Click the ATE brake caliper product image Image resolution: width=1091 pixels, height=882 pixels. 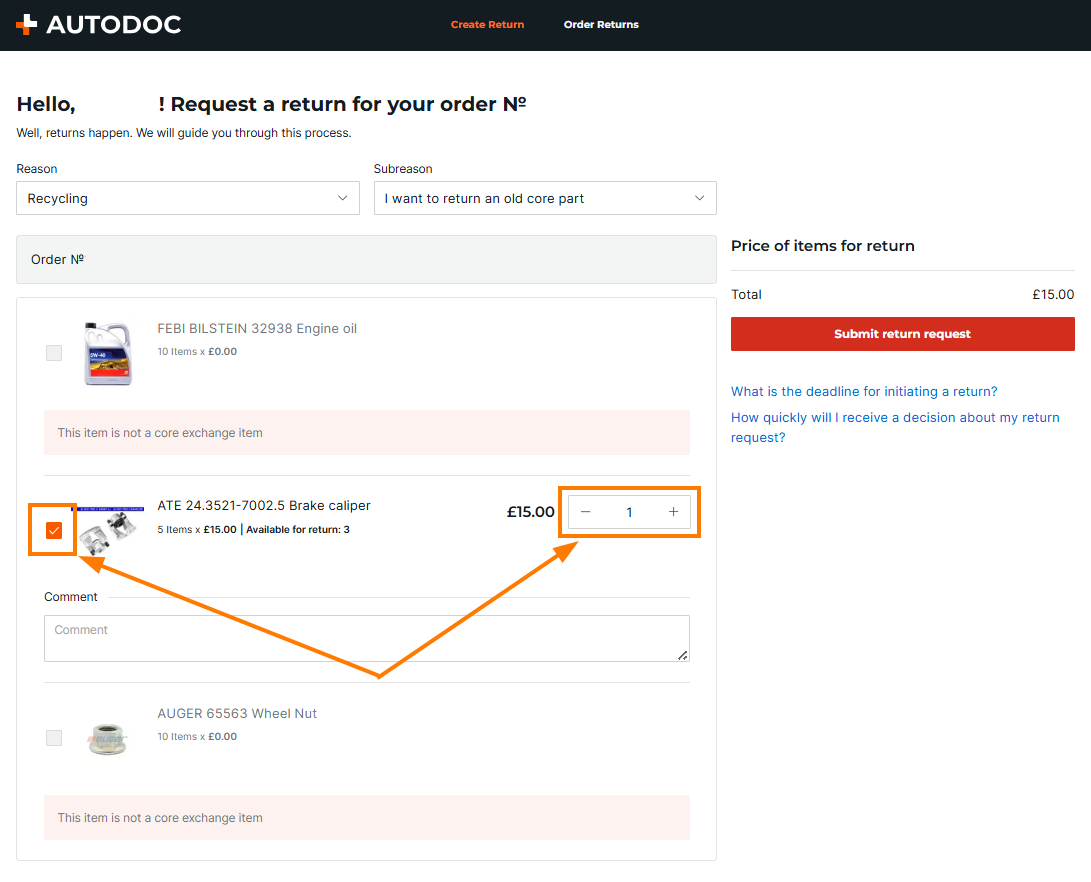[108, 532]
